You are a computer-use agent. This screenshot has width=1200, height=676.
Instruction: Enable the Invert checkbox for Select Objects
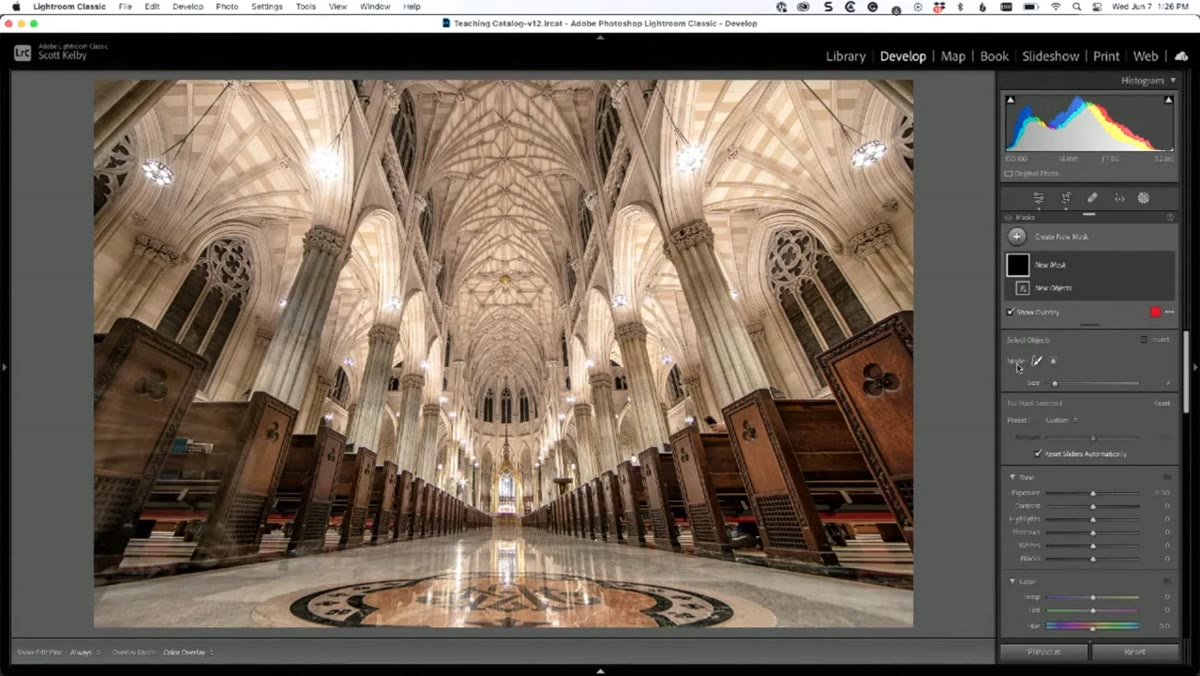point(1144,340)
